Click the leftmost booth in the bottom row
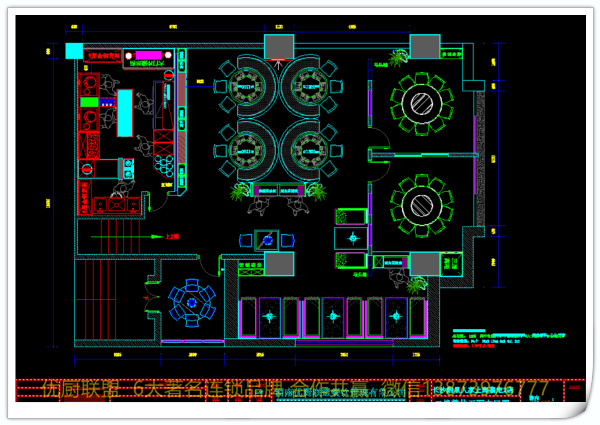This screenshot has width=600, height=425. [x=266, y=318]
